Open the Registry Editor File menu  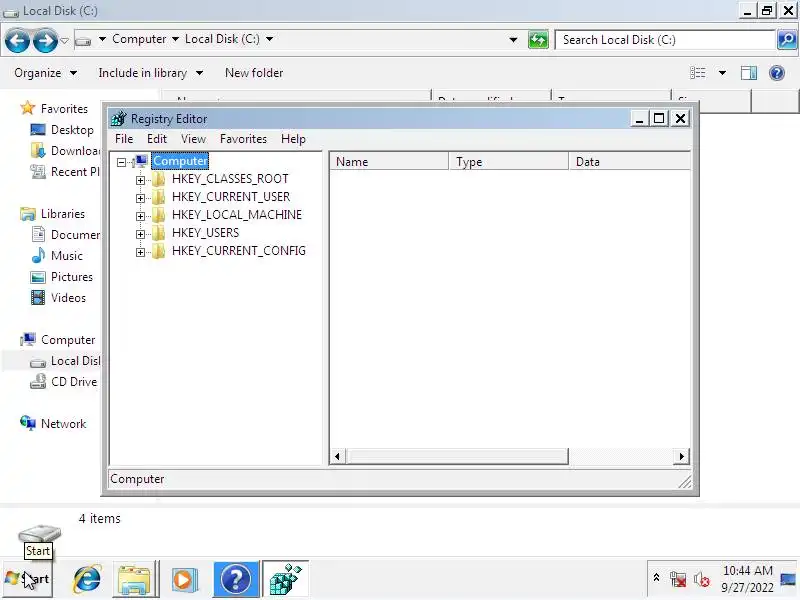[x=124, y=139]
